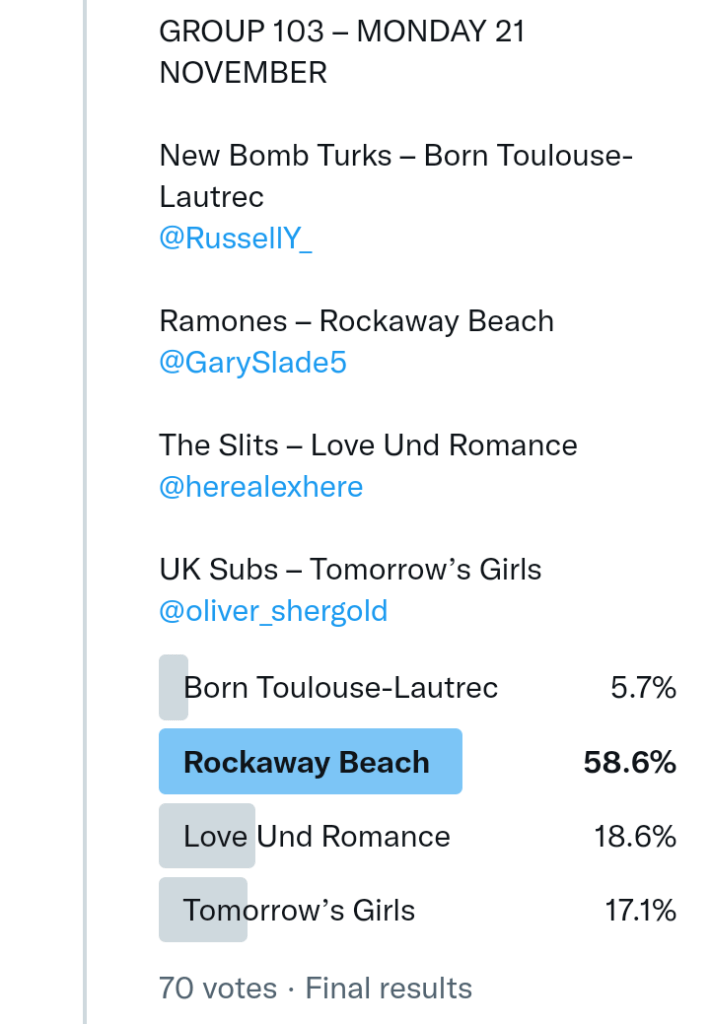Image resolution: width=710 pixels, height=1024 pixels.
Task: Click the 70 votes count
Action: point(217,988)
